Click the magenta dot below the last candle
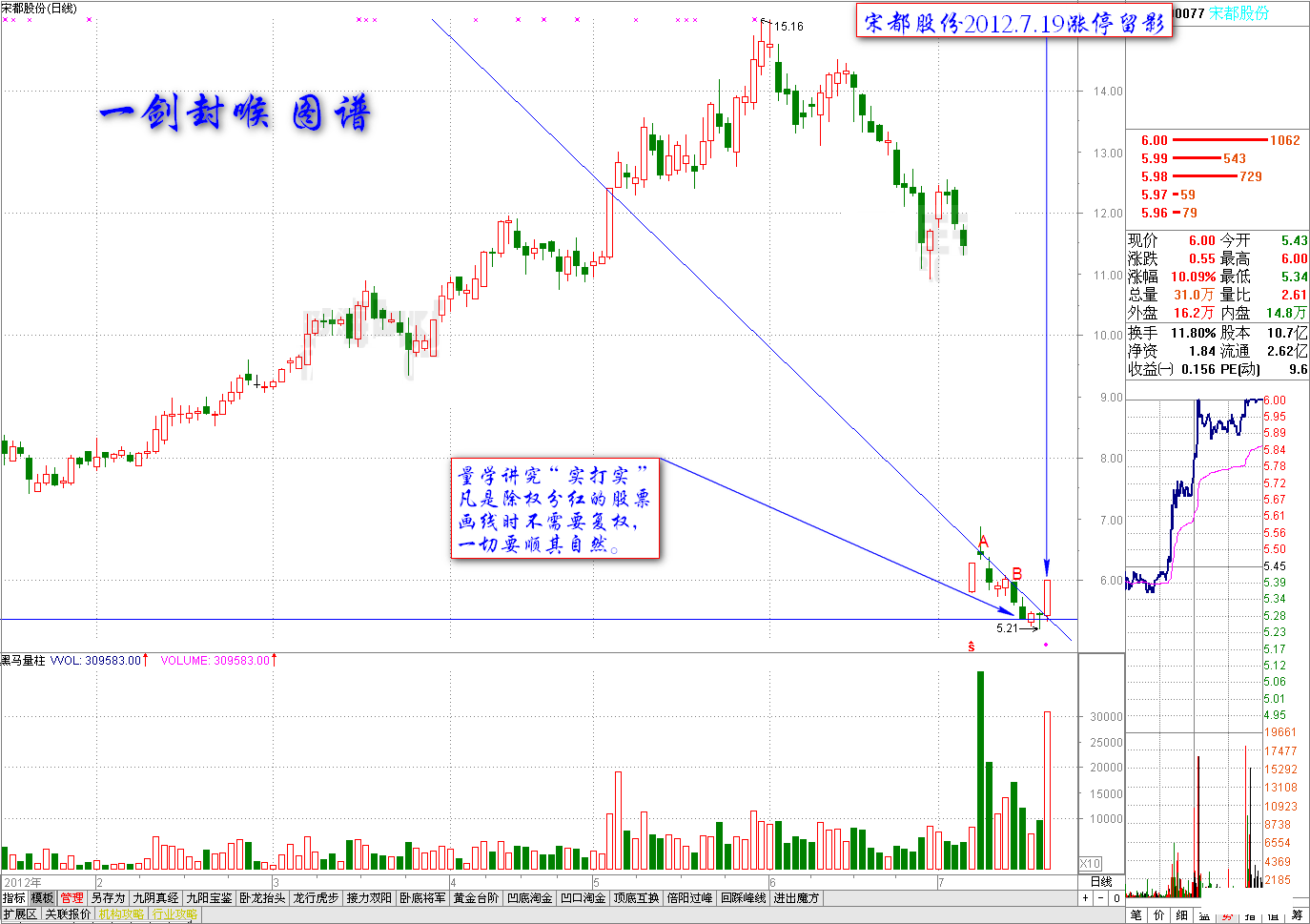This screenshot has height=924, width=1310. [x=1046, y=645]
